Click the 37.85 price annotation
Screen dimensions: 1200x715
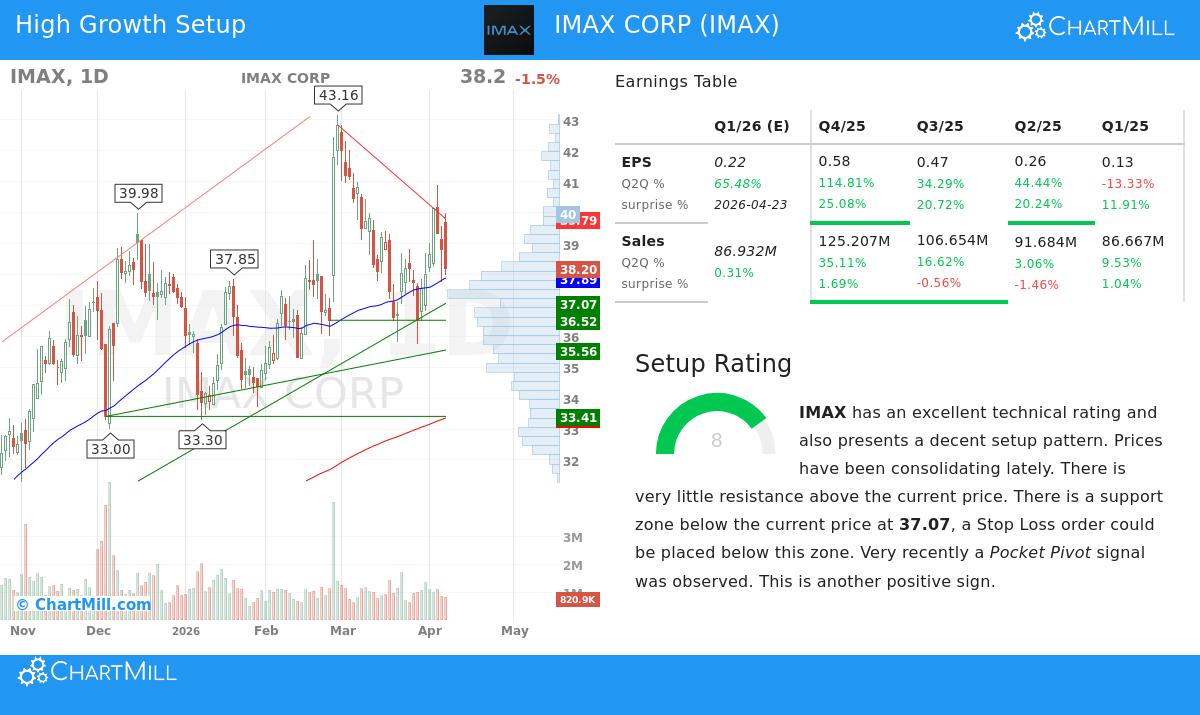tap(235, 259)
